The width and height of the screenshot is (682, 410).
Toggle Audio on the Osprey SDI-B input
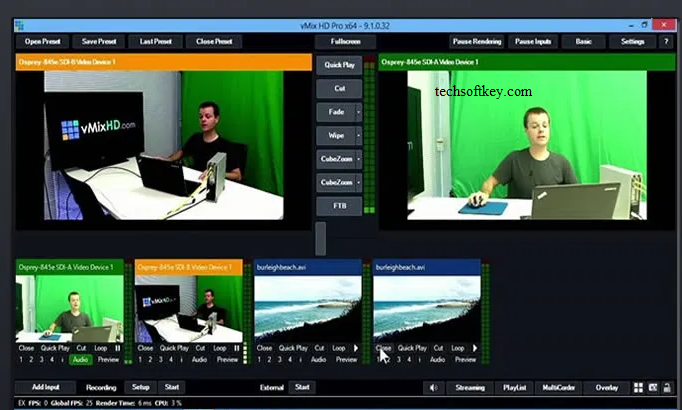[x=200, y=360]
